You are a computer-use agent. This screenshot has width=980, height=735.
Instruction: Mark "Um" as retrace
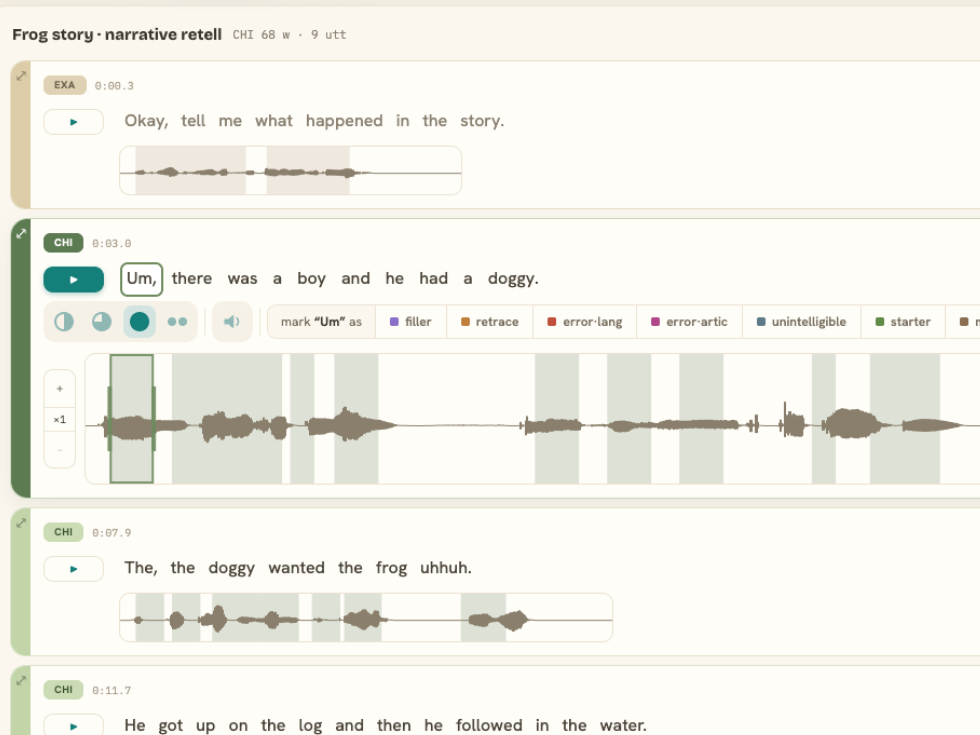490,321
